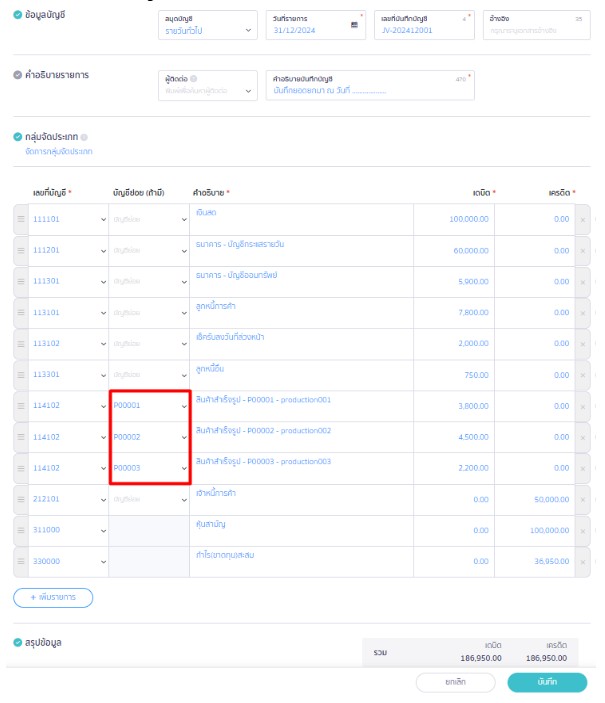This screenshot has width=605, height=703.
Task: Click the เพิ่มรายการ add row button
Action: [x=53, y=598]
